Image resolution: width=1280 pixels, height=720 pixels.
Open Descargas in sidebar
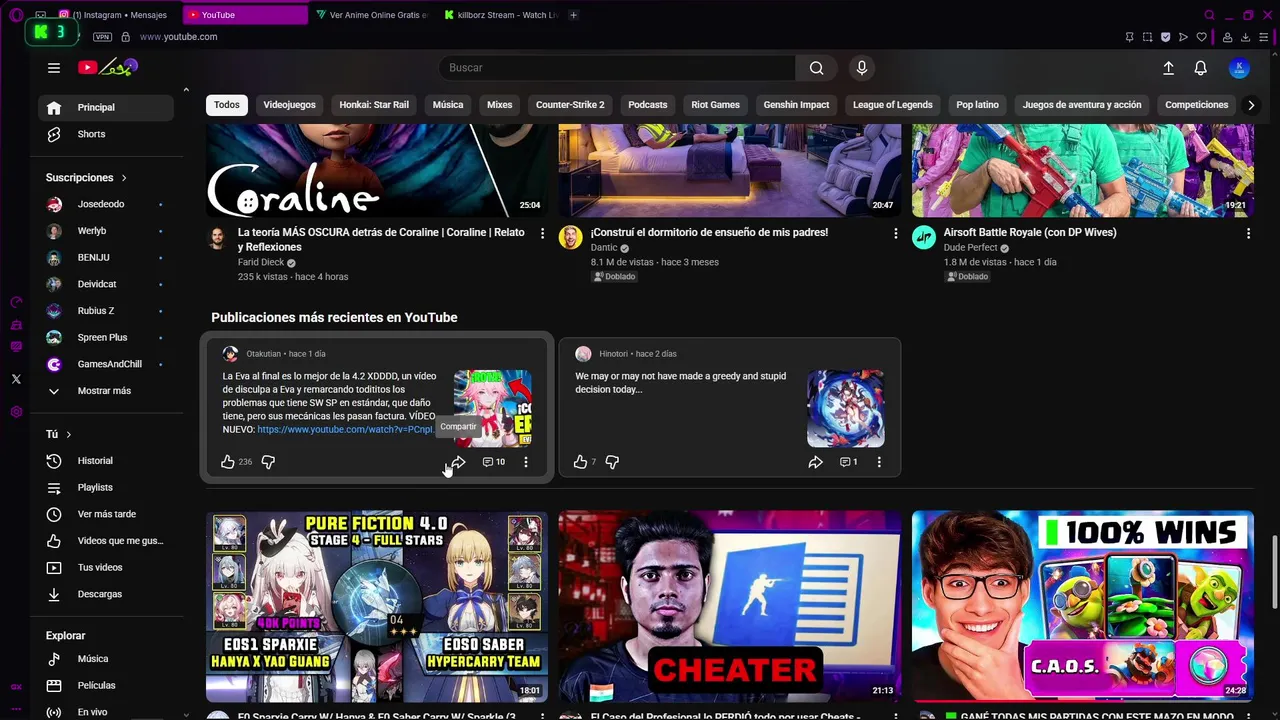[x=105, y=594]
